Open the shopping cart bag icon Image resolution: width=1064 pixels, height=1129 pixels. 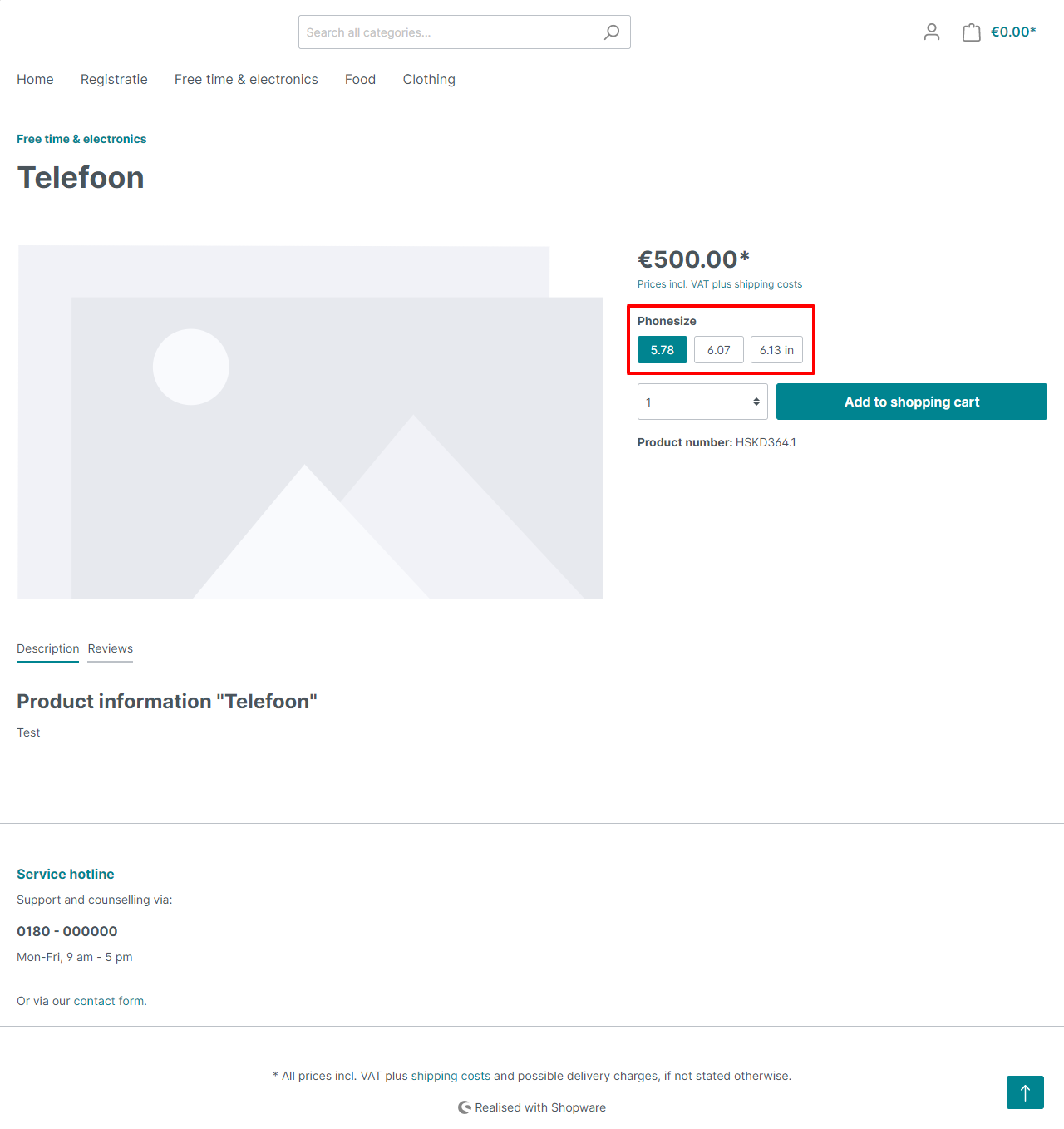tap(971, 32)
